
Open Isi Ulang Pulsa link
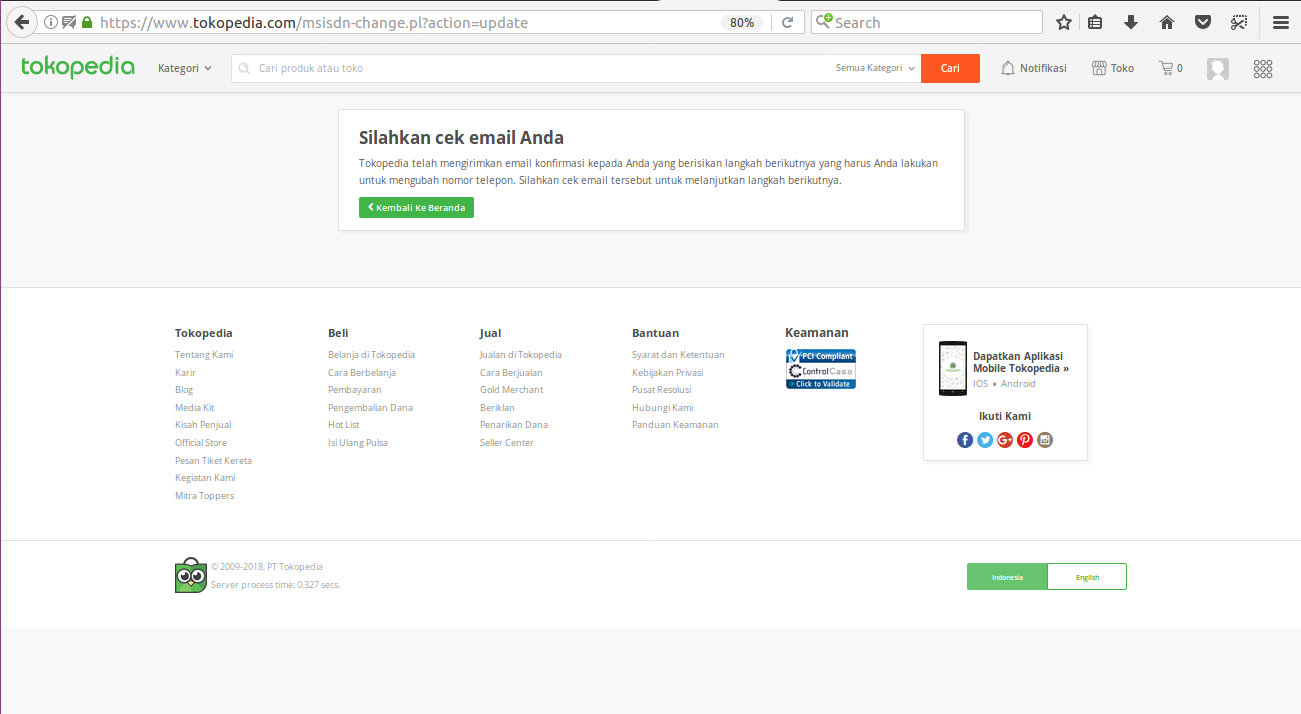(x=358, y=443)
